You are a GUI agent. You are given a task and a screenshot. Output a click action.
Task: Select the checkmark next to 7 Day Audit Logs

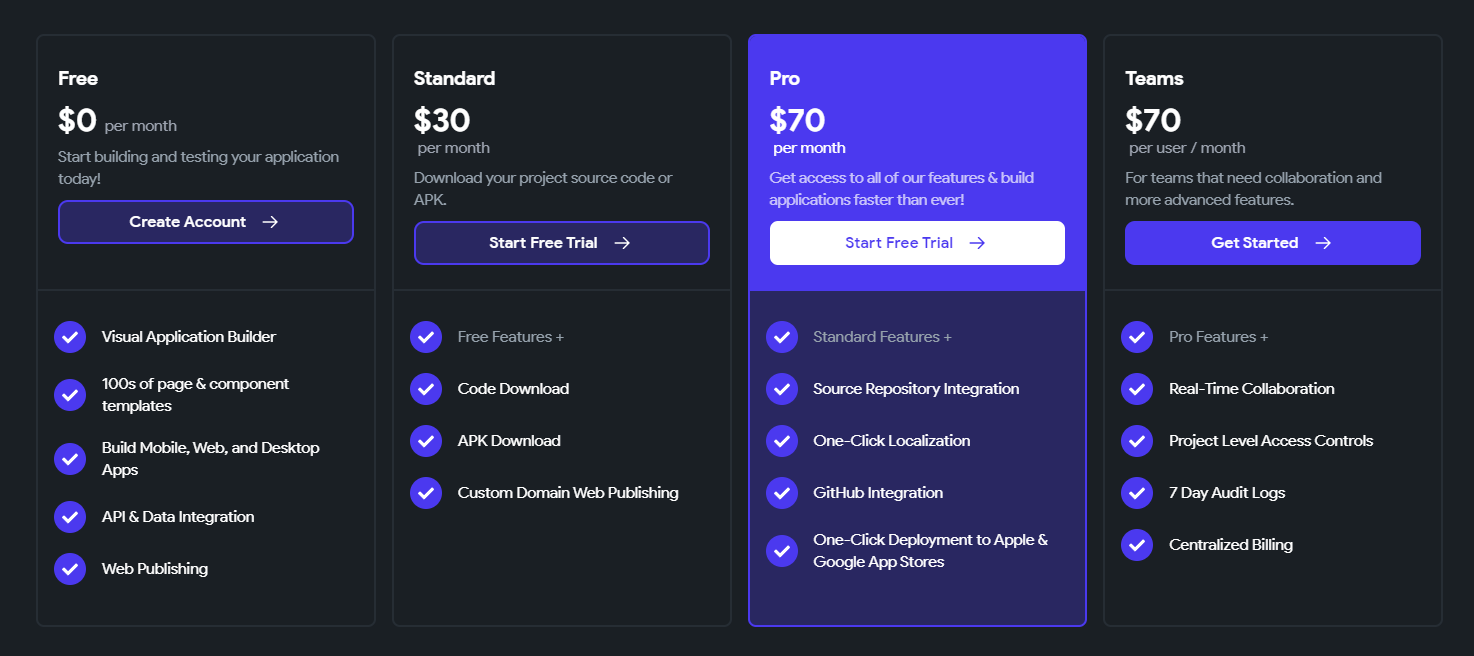pos(1137,492)
